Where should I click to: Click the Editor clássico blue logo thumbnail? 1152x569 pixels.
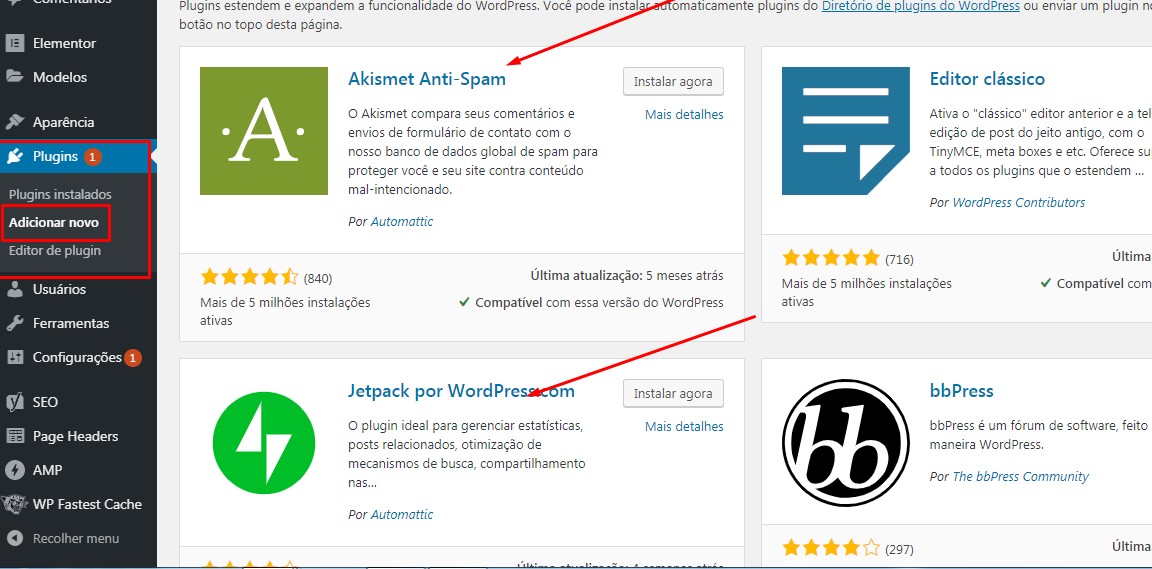tap(846, 131)
